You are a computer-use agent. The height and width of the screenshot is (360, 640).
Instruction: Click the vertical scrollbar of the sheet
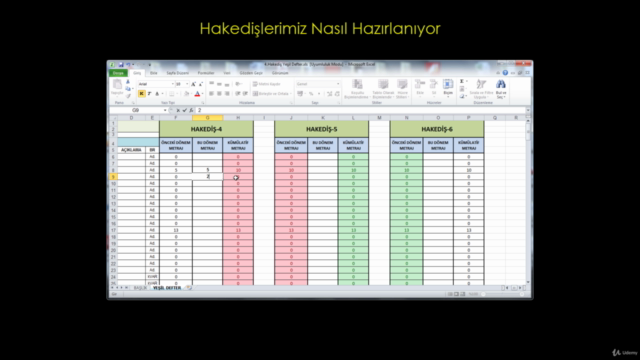528,201
